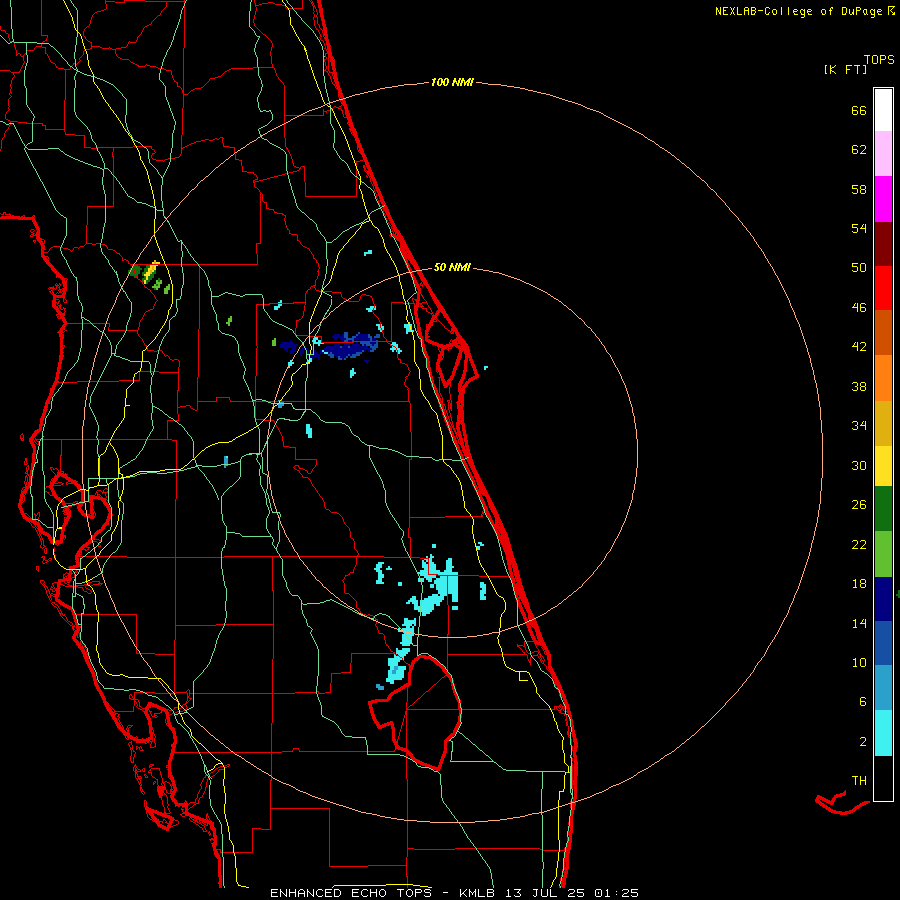Click the TOPS legend title
The width and height of the screenshot is (900, 900).
pyautogui.click(x=879, y=59)
